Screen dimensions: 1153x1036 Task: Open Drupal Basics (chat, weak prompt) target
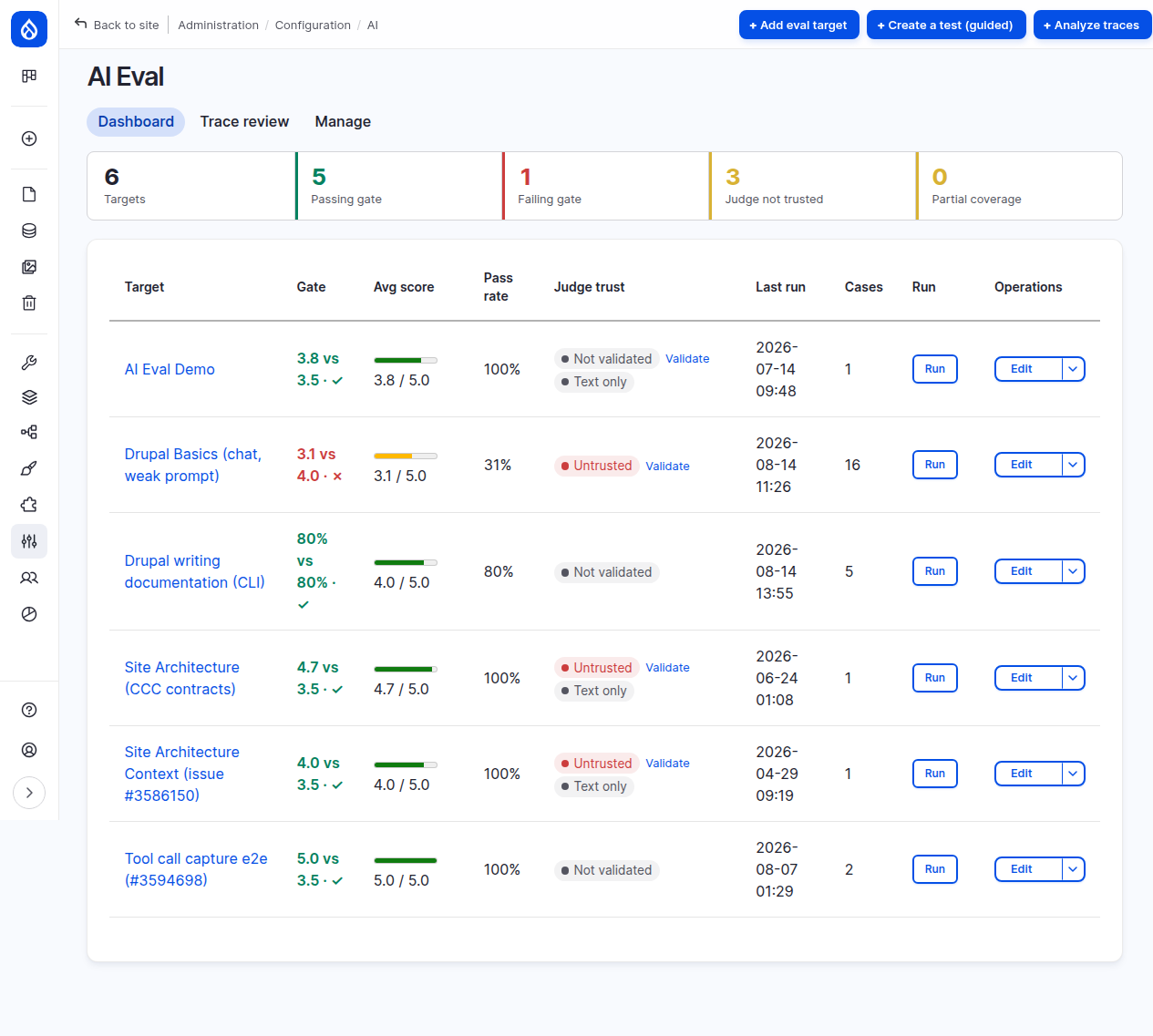point(193,465)
